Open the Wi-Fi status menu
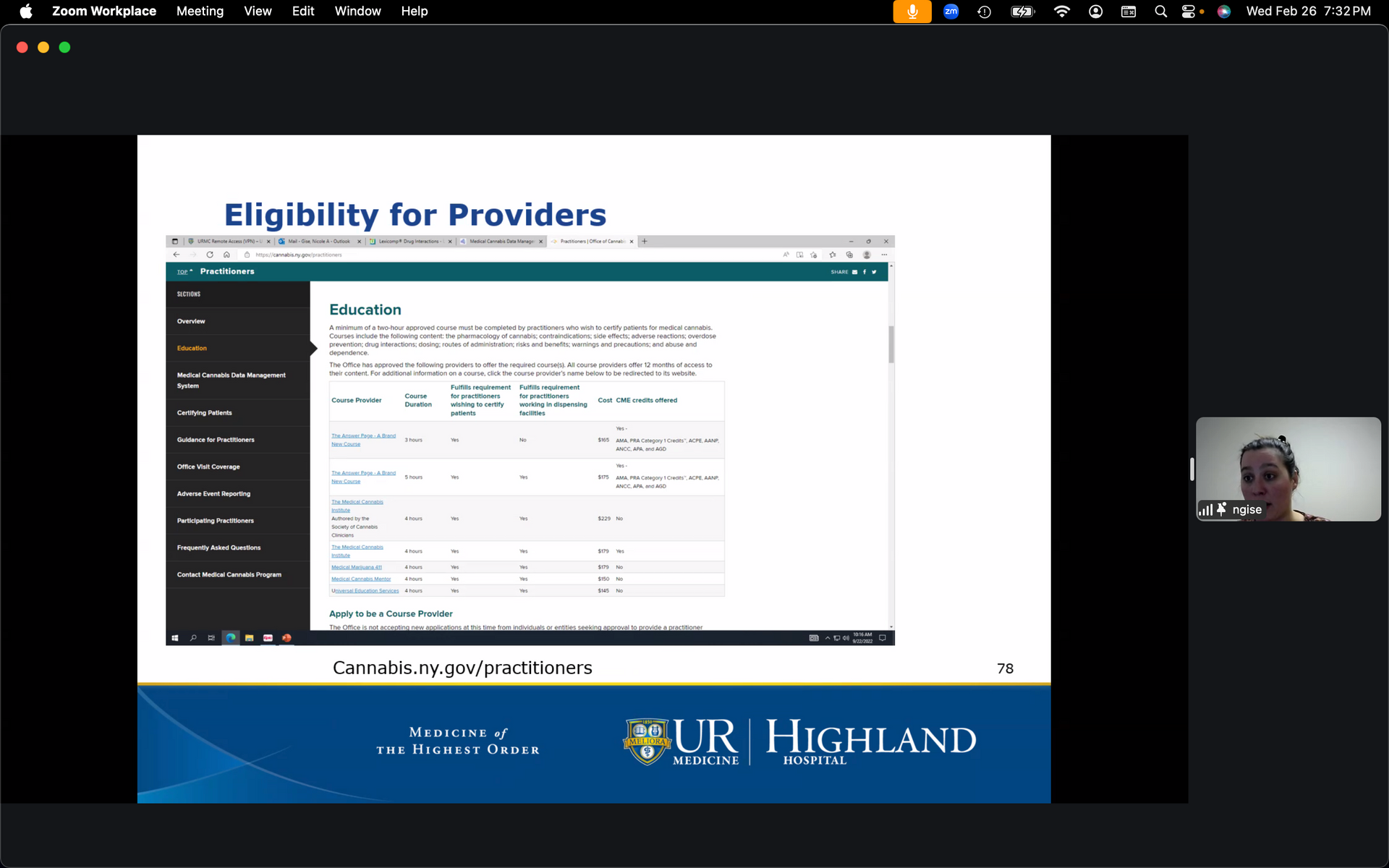1389x868 pixels. (x=1061, y=12)
